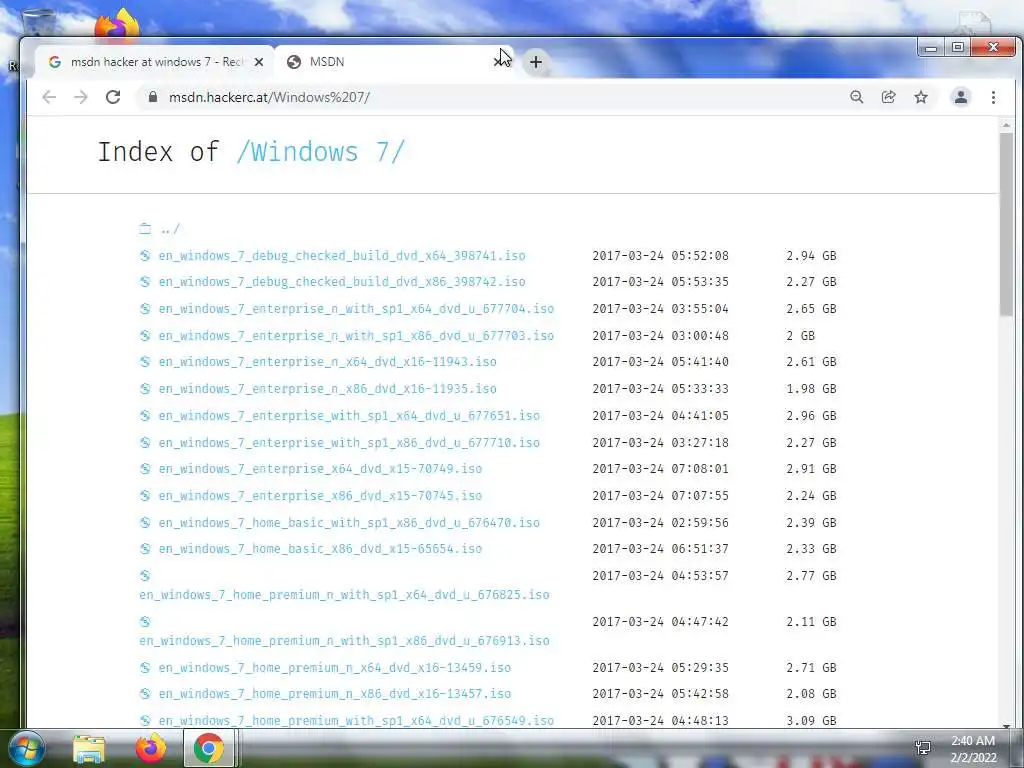
Task: Open en_windows_7_home_premium_with_sp1_x64_dvd_u_676549.iso
Action: pos(356,721)
